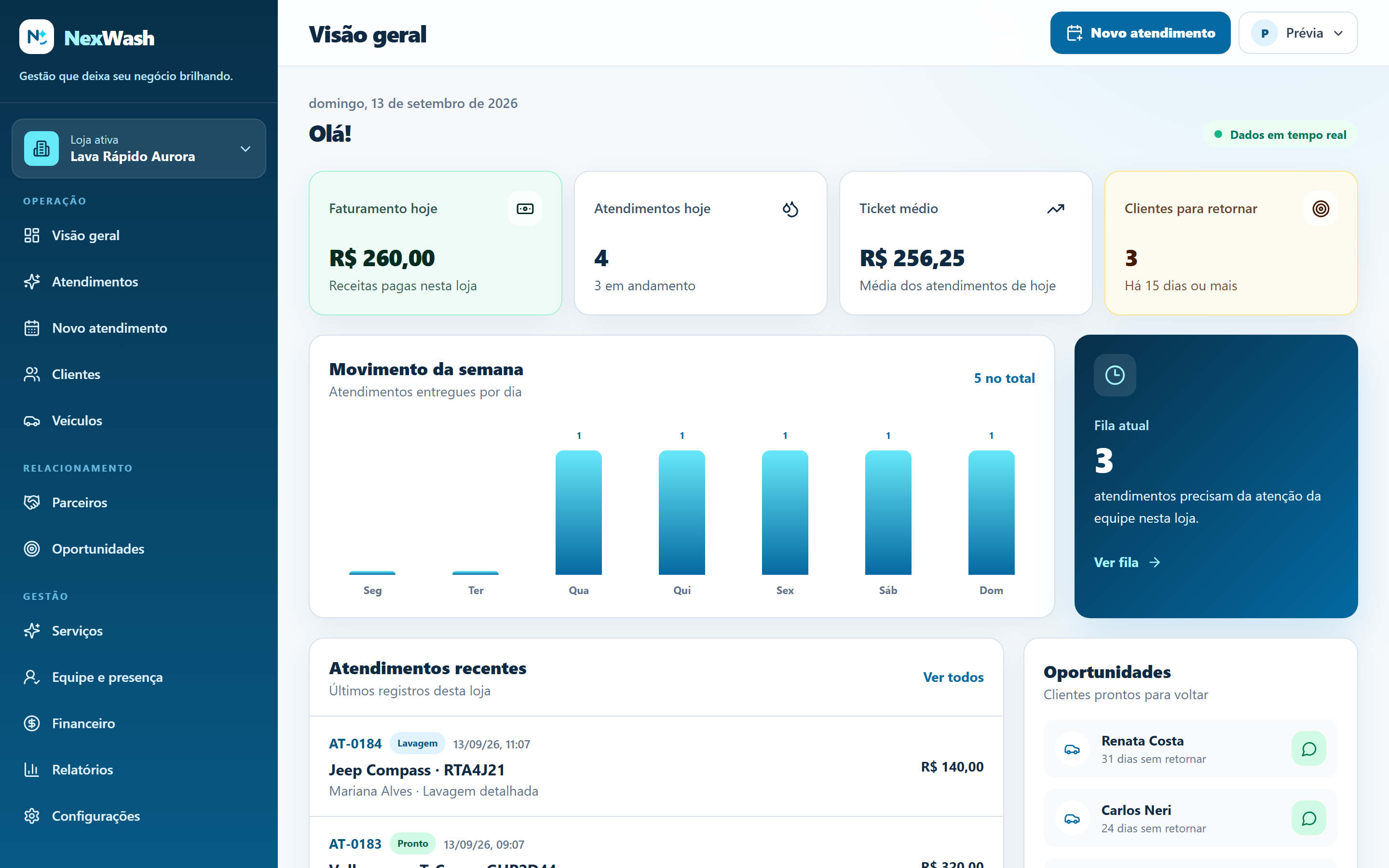This screenshot has width=1389, height=868.
Task: Open Configurações in the sidebar
Action: [139, 816]
